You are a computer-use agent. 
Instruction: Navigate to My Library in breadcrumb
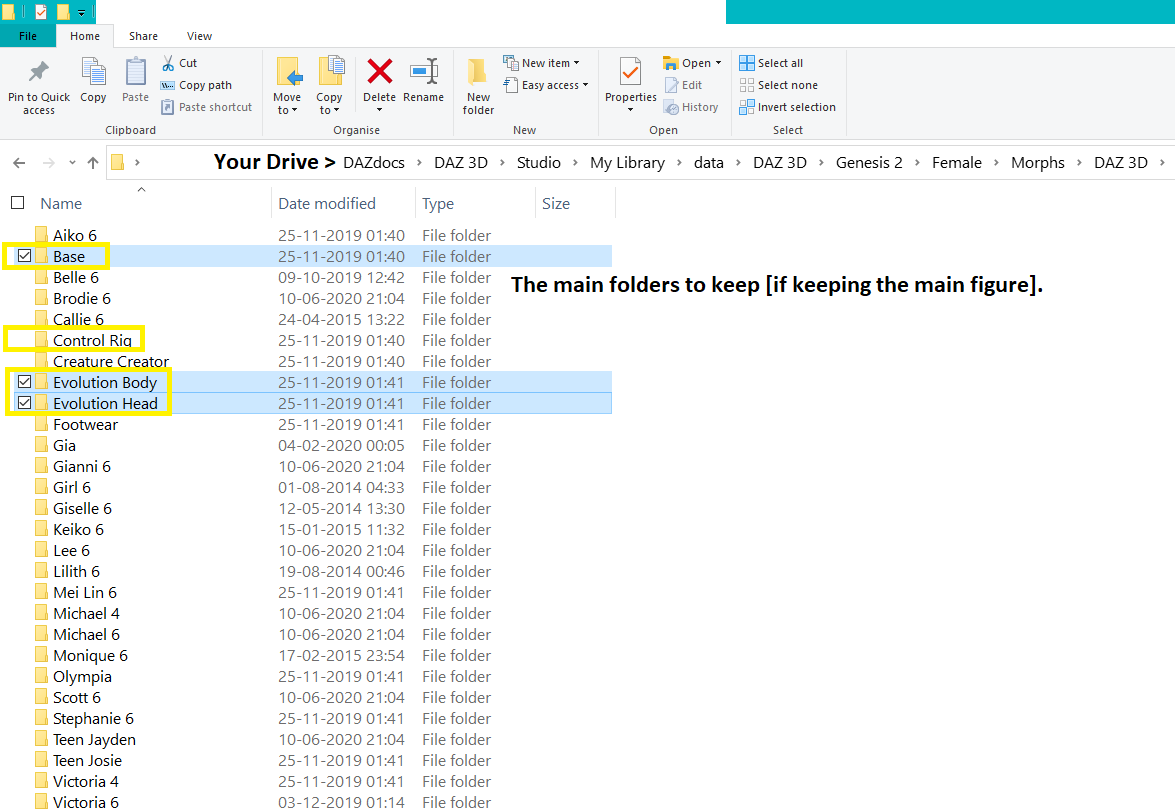point(627,163)
